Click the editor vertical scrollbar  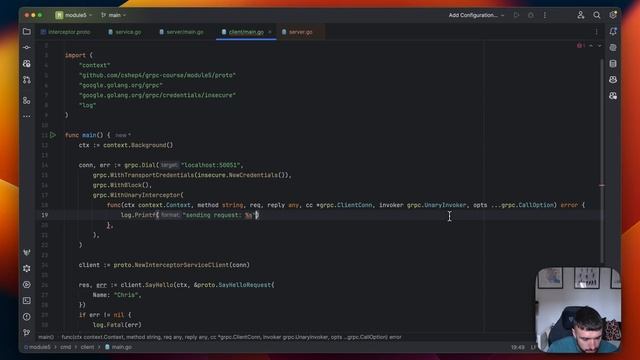(x=602, y=160)
